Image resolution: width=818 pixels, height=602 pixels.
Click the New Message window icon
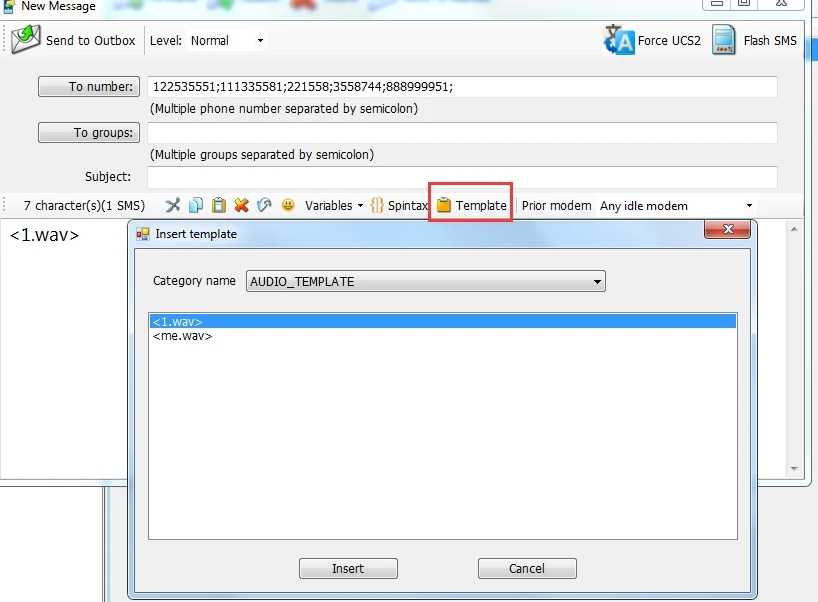9,6
